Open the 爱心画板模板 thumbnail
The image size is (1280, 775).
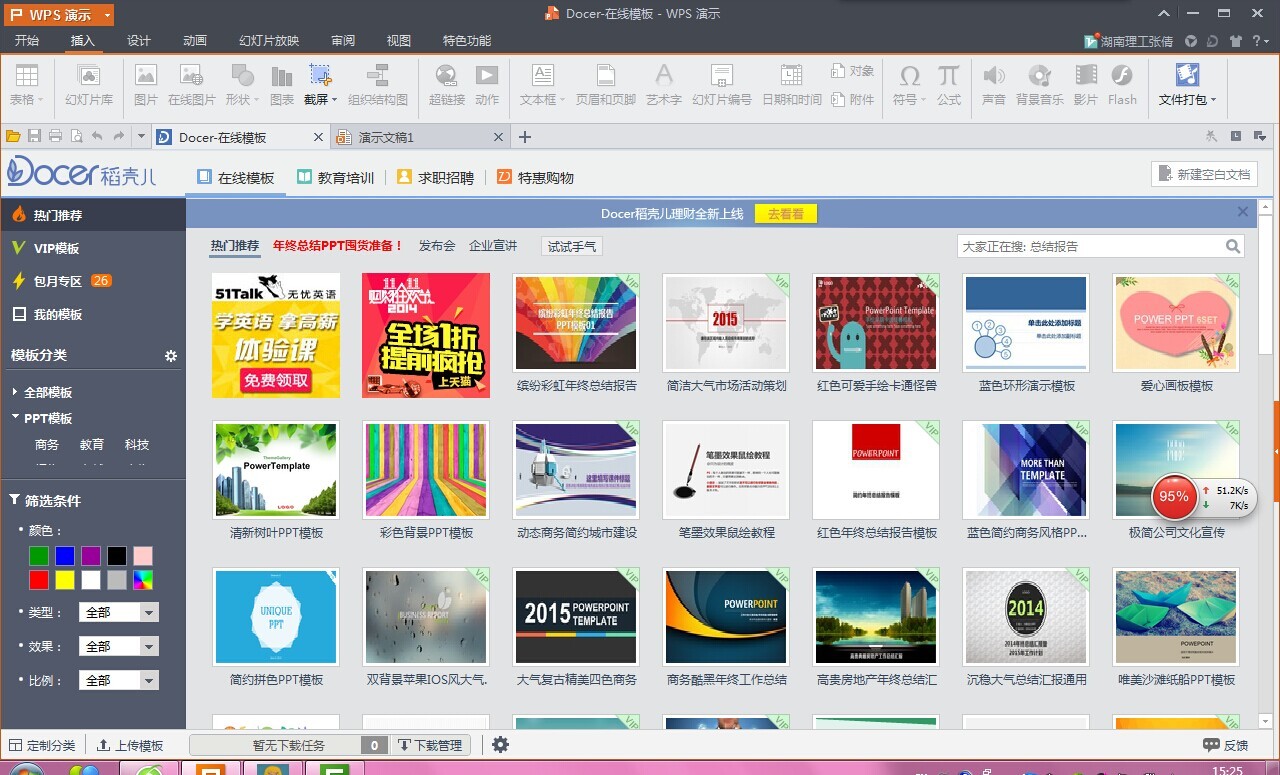coord(1176,323)
